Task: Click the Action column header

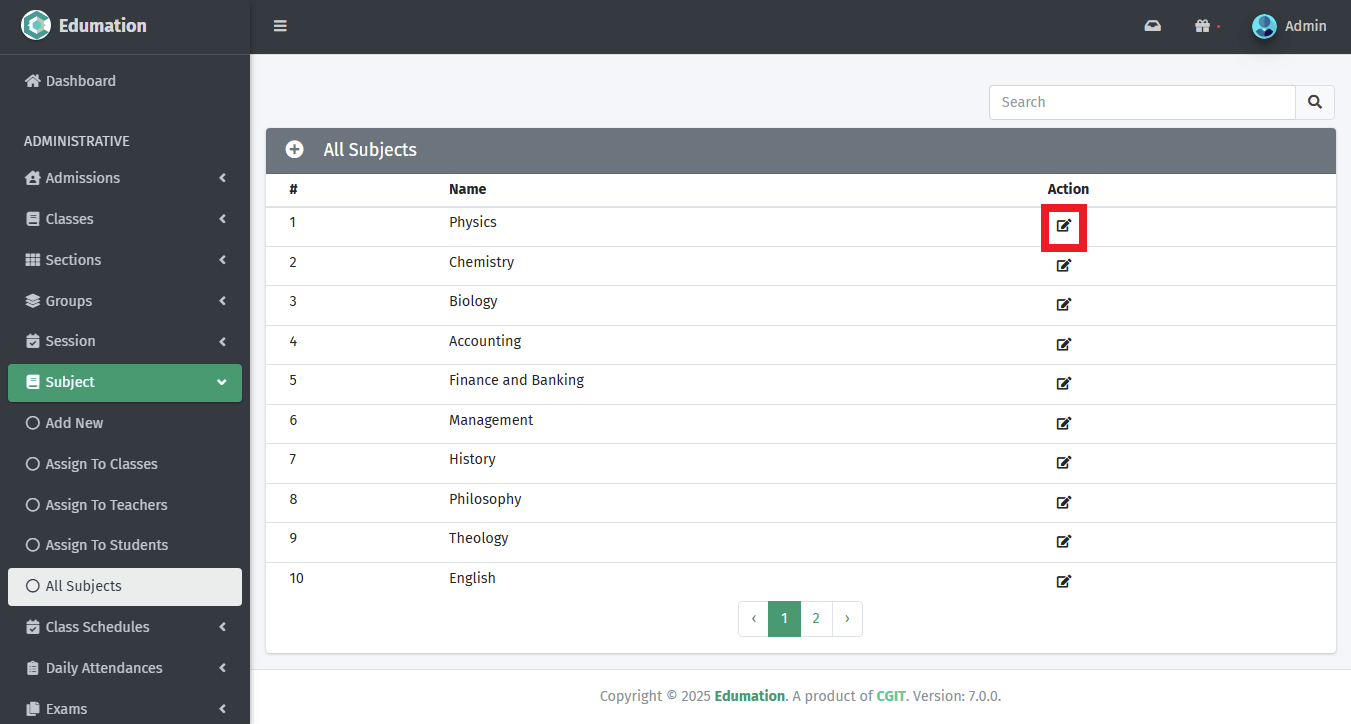Action: 1068,189
